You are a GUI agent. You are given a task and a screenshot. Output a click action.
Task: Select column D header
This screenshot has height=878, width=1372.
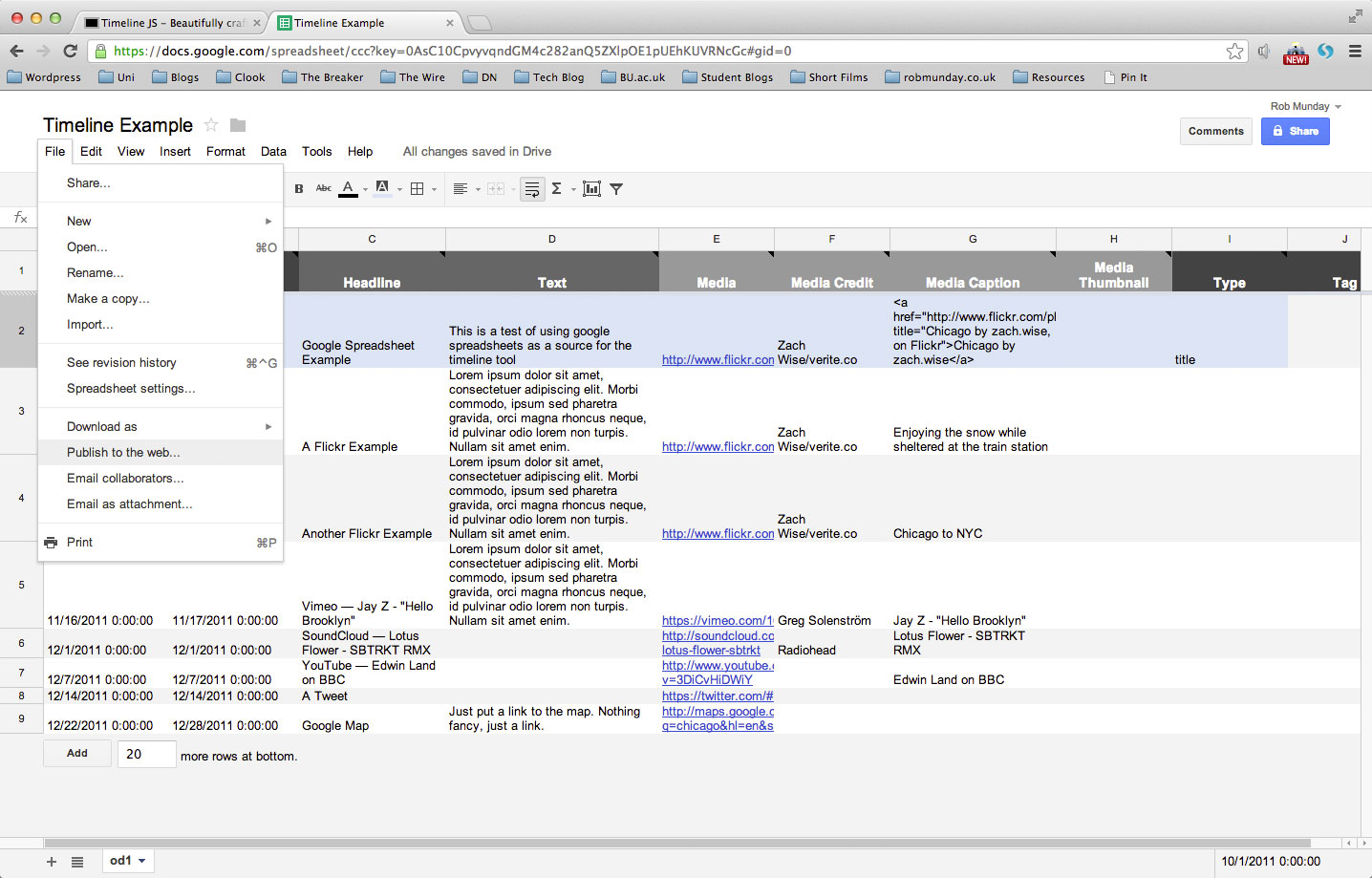click(552, 239)
